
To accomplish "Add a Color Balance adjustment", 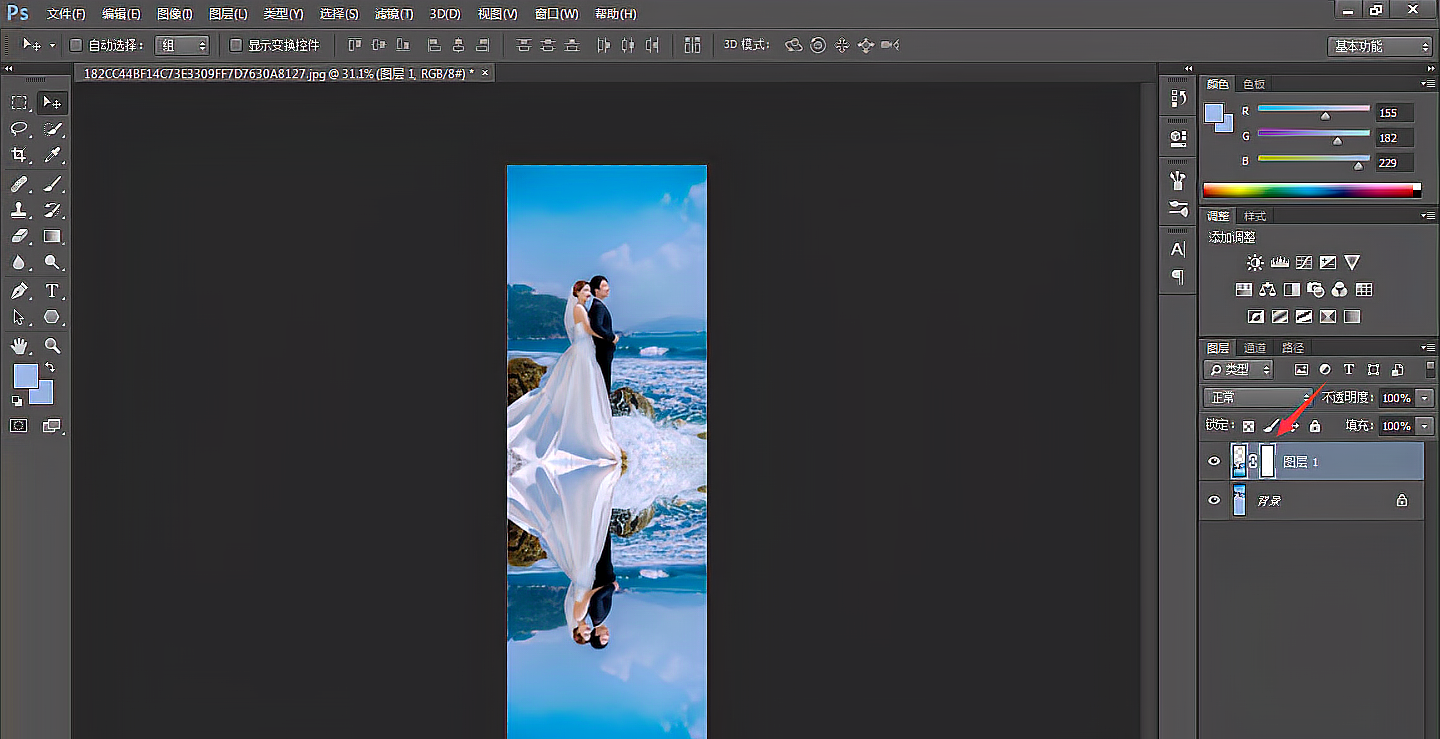I will 1267,290.
